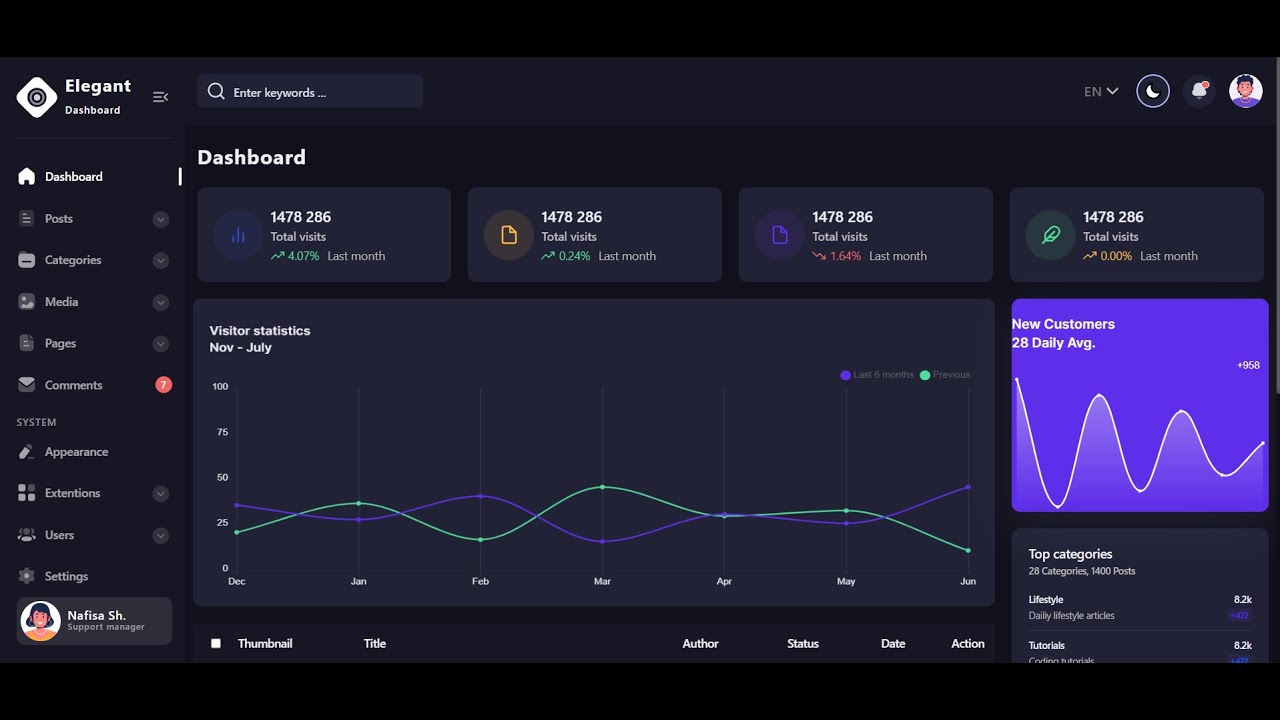
Task: Click the green trend arrow beside 4.07%
Action: [x=277, y=256]
